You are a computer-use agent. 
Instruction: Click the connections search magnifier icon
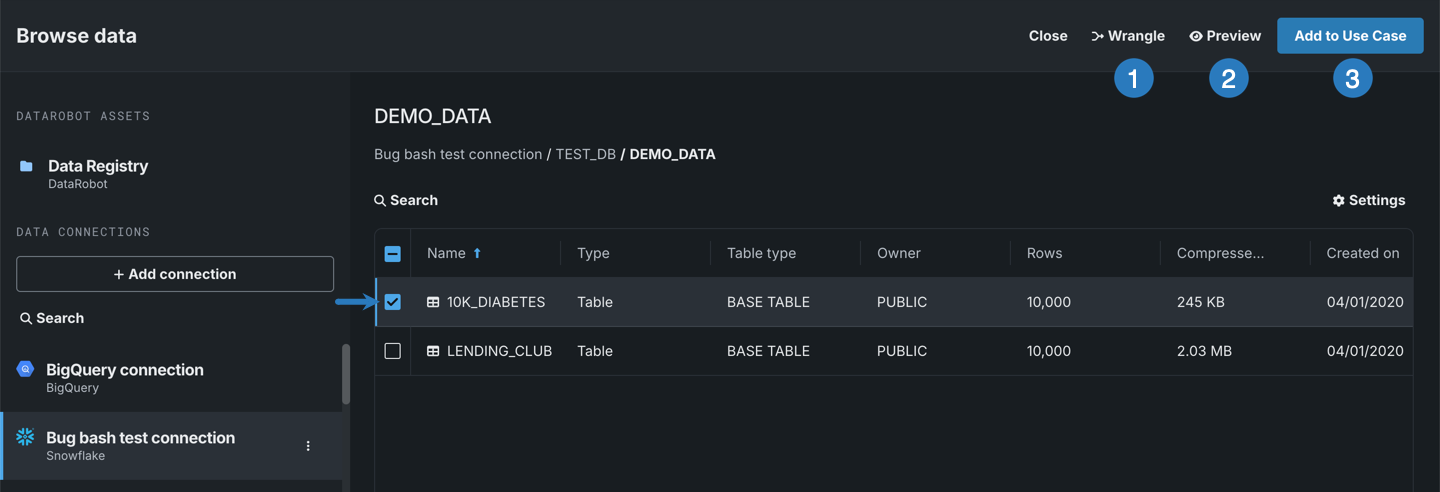(26, 318)
